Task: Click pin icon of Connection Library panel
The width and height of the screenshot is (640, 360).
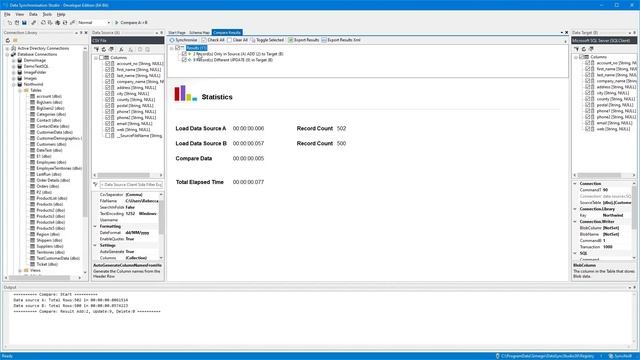Action: 81,33
